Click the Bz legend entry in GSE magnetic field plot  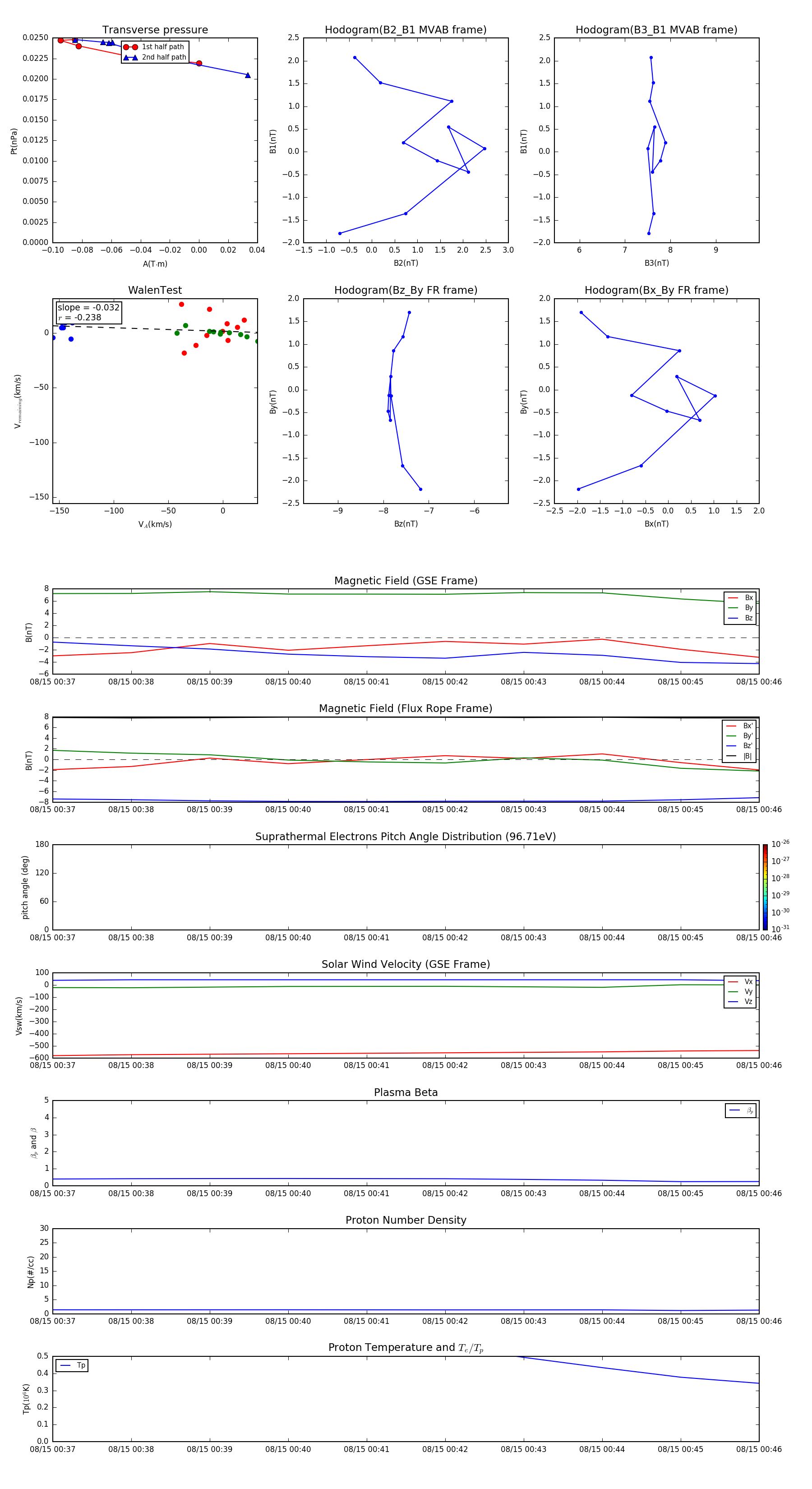tap(740, 618)
